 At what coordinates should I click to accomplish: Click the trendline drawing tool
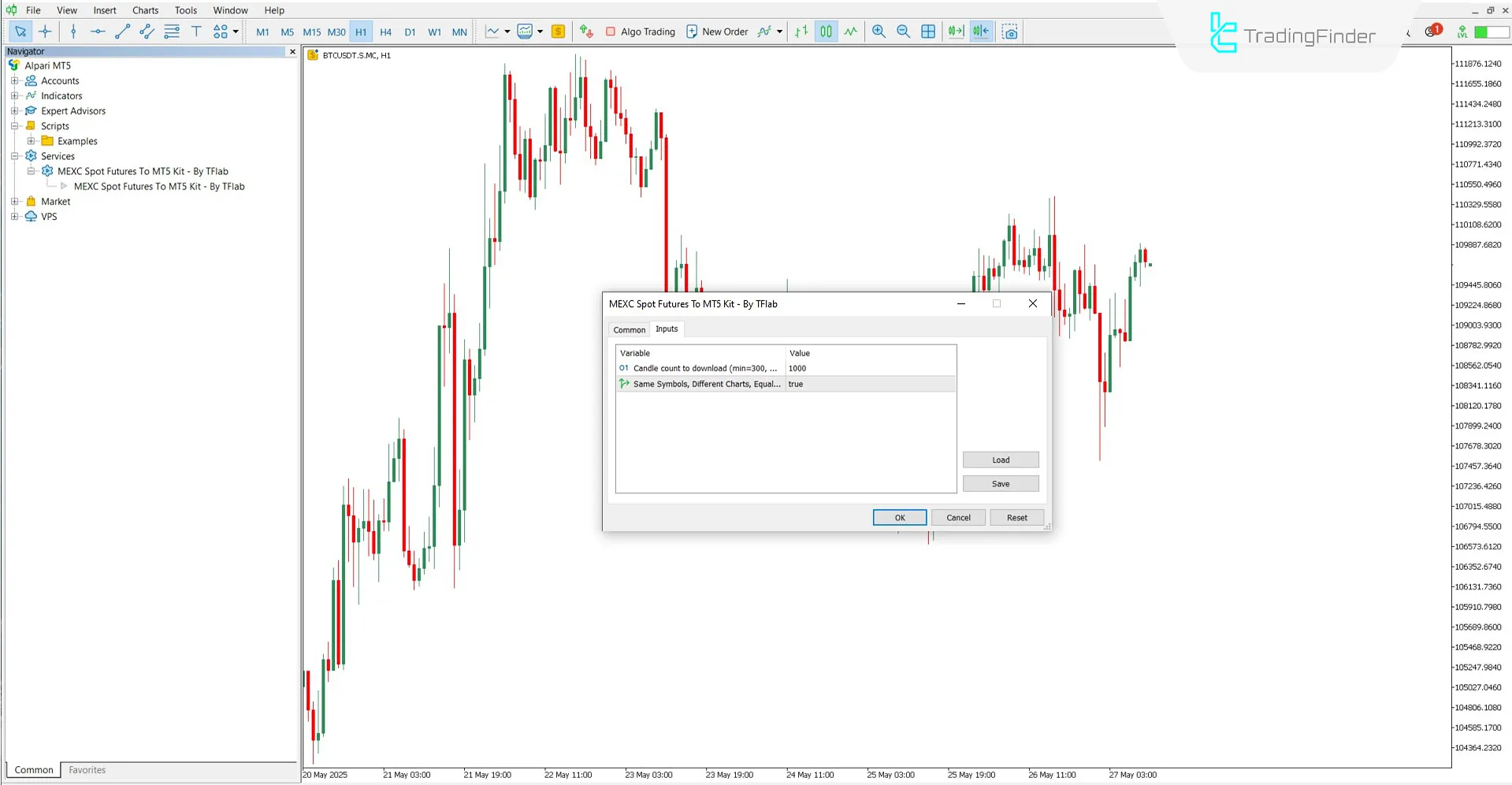point(122,32)
